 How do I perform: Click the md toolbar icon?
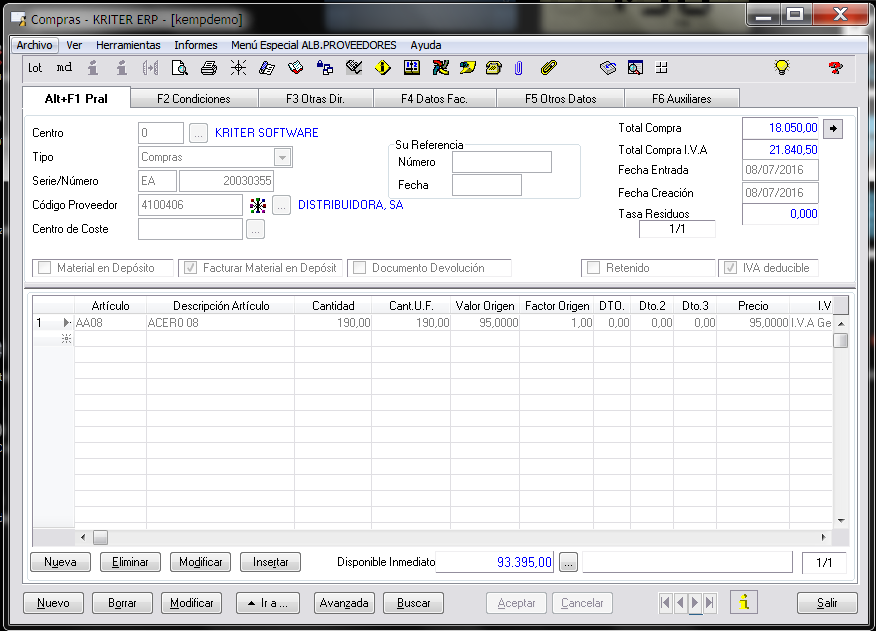coord(64,68)
